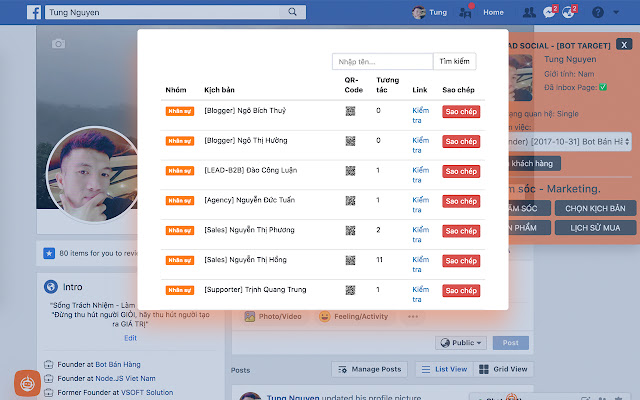Copy script for Nguyễn Đức Tuấn
This screenshot has width=640, height=400.
(461, 201)
